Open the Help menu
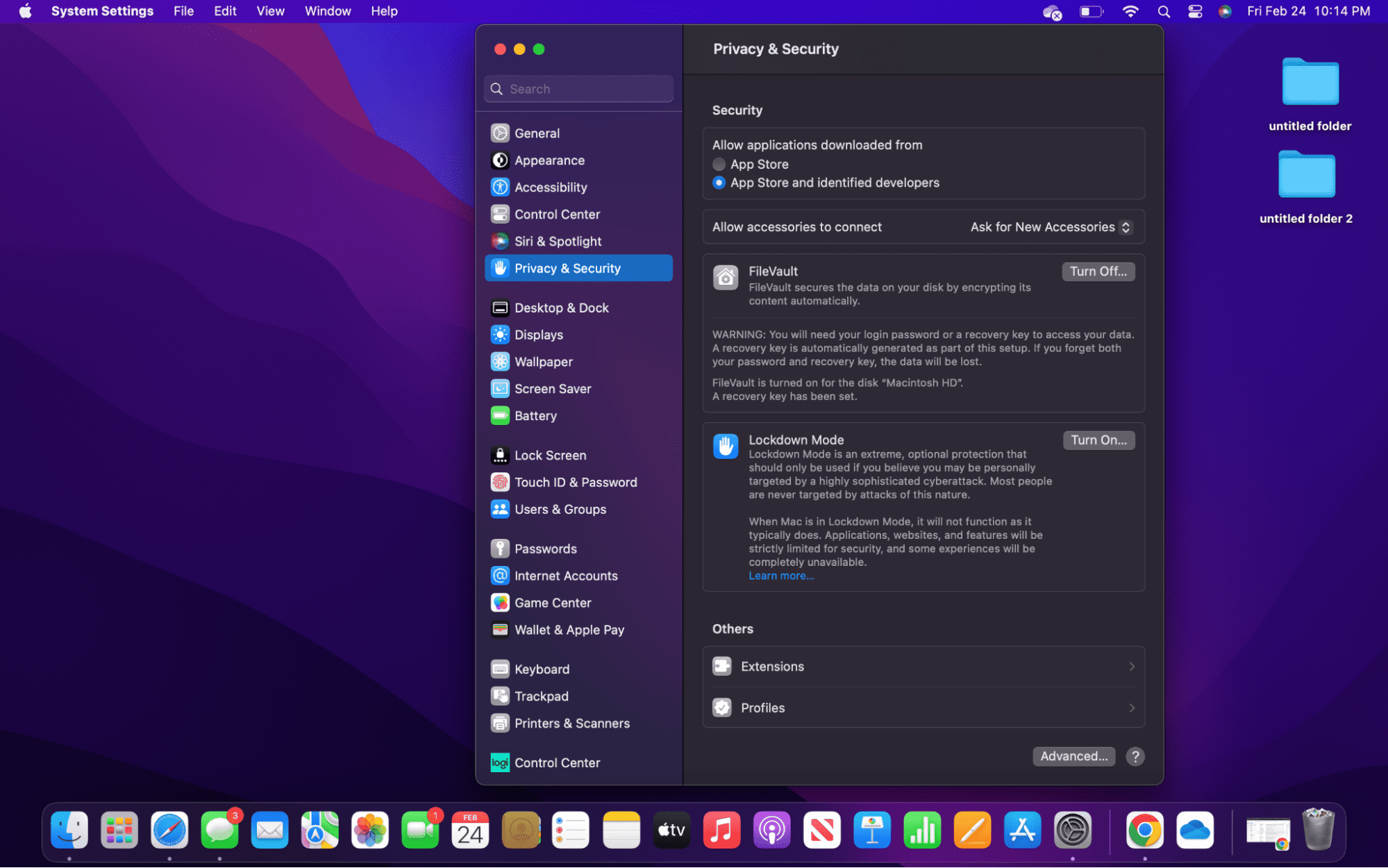Viewport: 1388px width, 868px height. point(384,11)
